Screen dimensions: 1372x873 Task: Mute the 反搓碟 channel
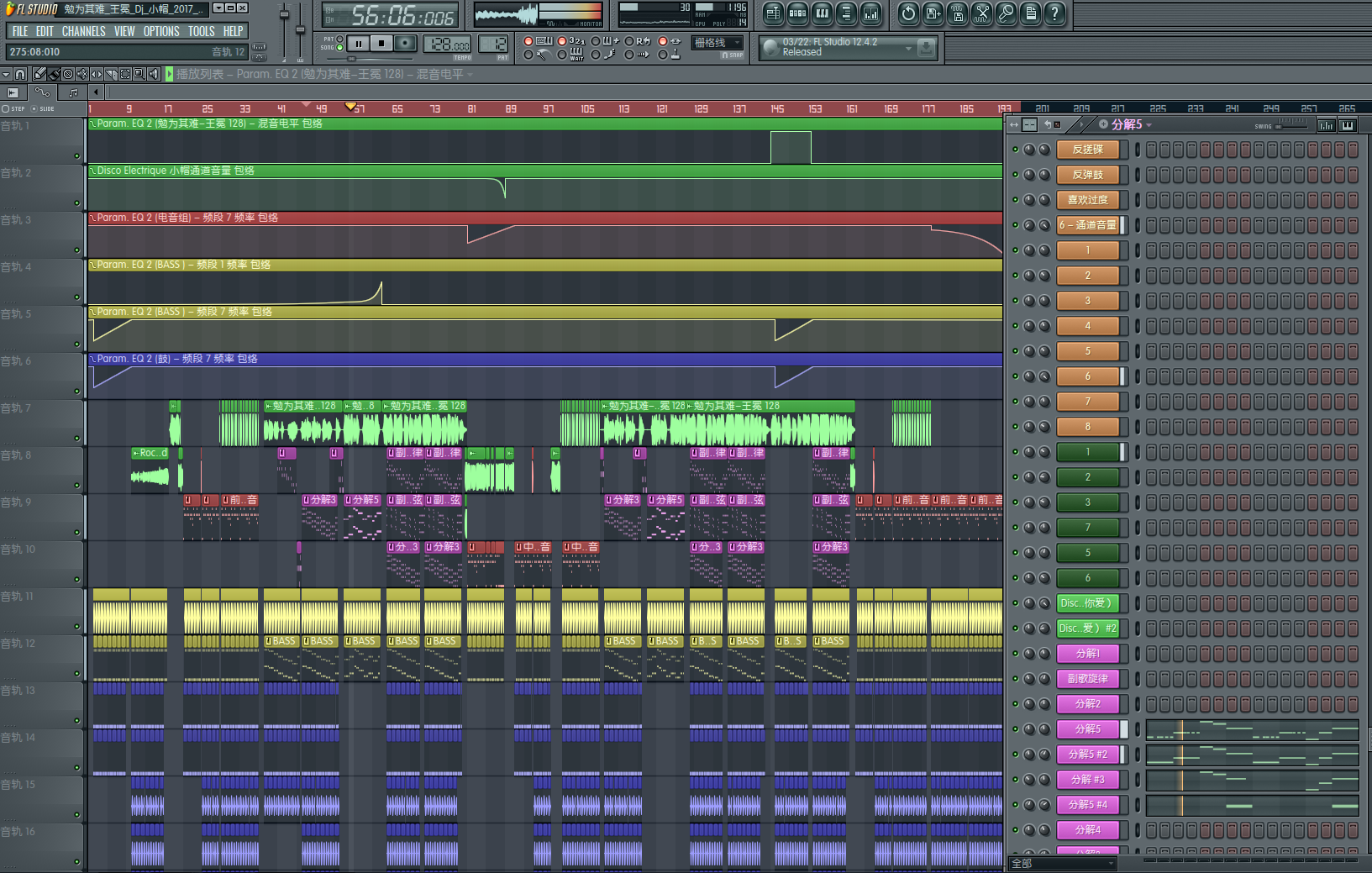1015,150
